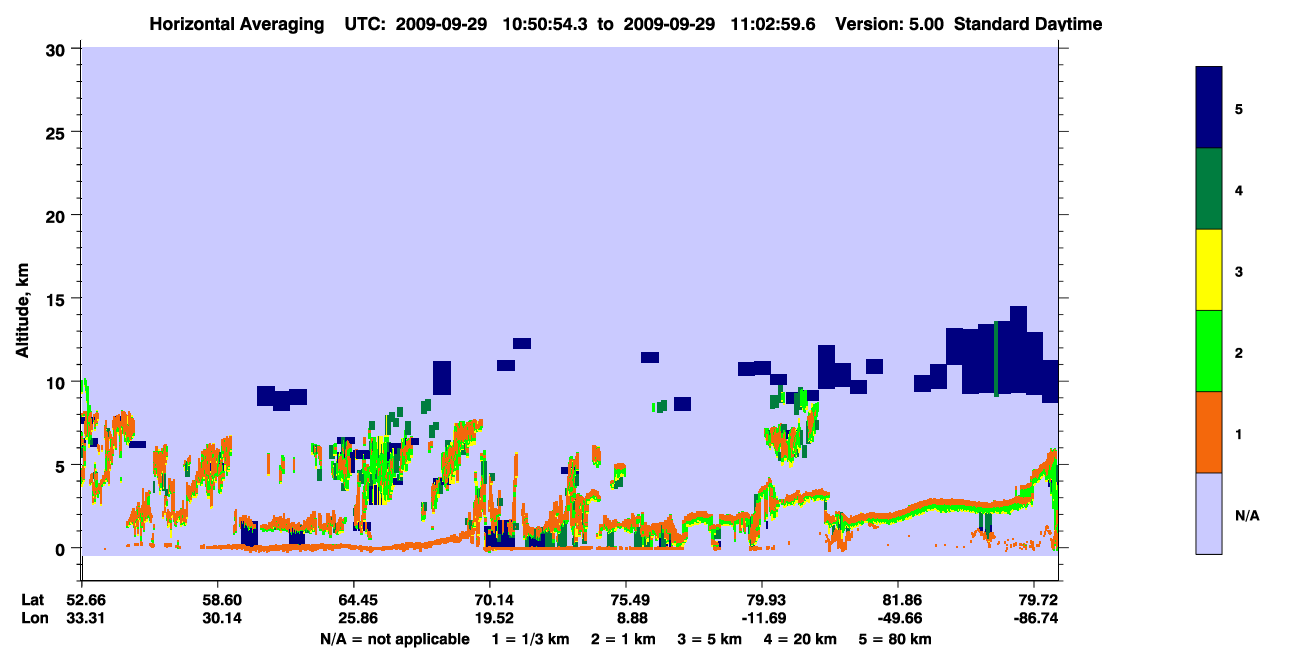
Task: Click the thin green vertical stripe in blue cloud
Action: (996, 358)
